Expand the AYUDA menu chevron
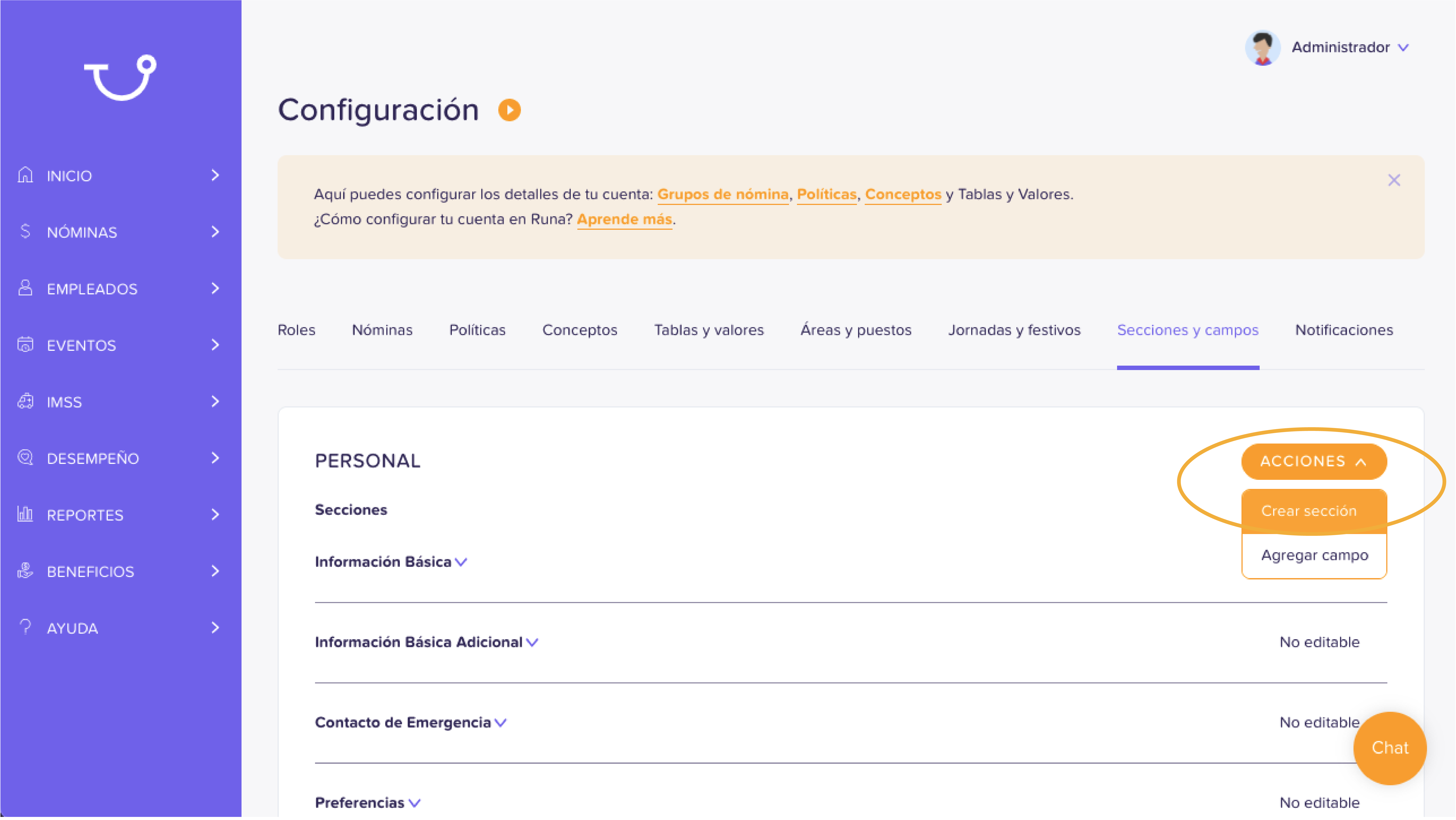The image size is (1456, 820). (215, 627)
